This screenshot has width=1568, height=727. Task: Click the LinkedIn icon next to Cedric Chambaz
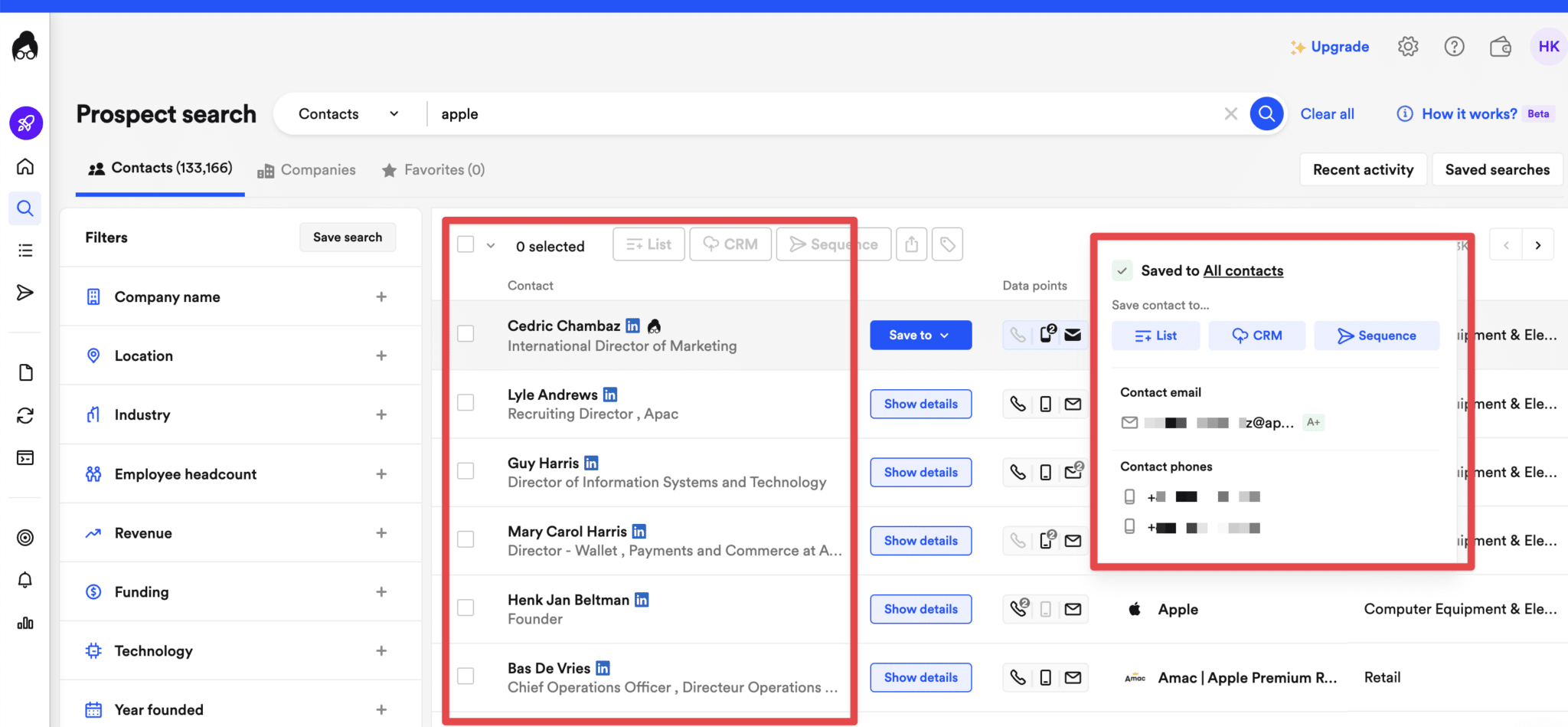tap(632, 325)
